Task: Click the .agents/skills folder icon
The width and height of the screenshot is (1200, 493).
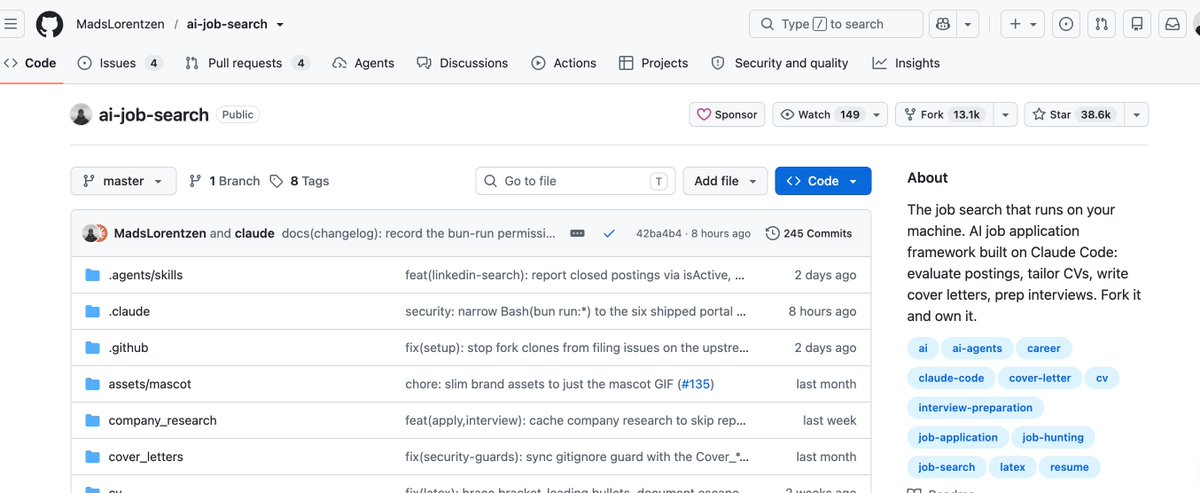Action: [93, 275]
